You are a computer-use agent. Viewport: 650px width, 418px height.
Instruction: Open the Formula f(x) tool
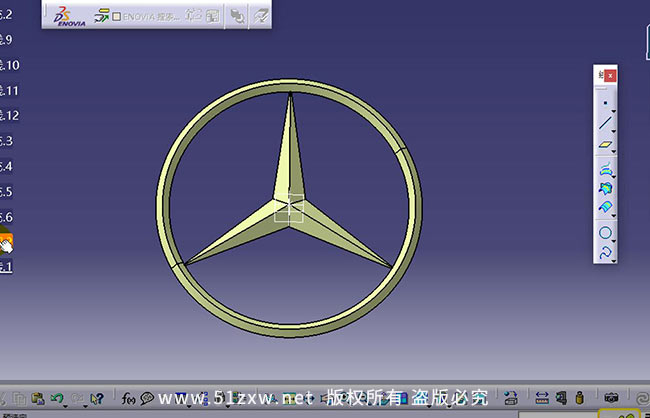pyautogui.click(x=129, y=399)
